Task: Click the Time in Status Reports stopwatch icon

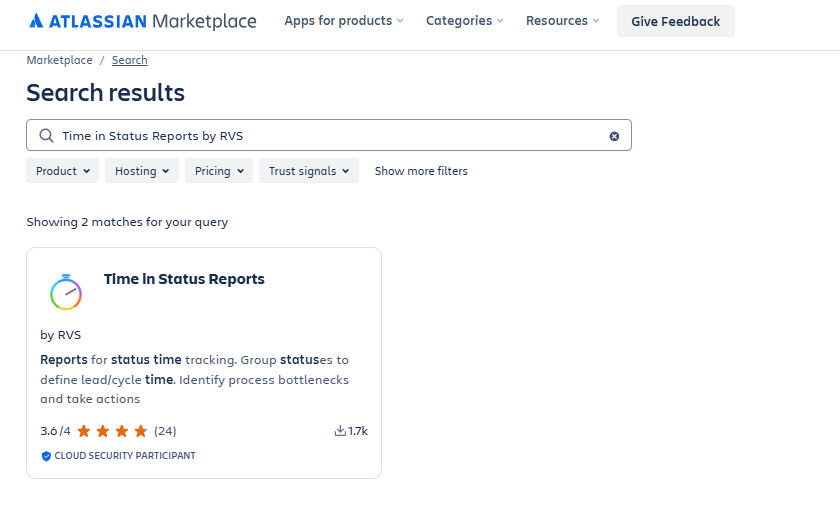Action: pyautogui.click(x=66, y=292)
